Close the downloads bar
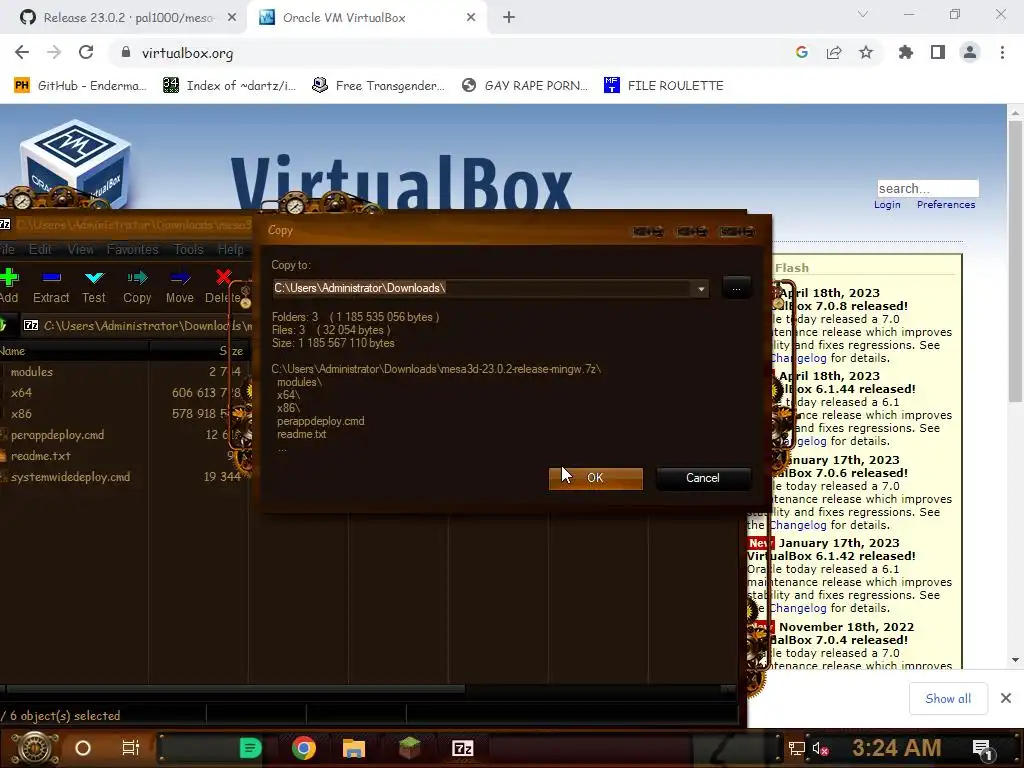Viewport: 1024px width, 768px height. tap(1006, 699)
